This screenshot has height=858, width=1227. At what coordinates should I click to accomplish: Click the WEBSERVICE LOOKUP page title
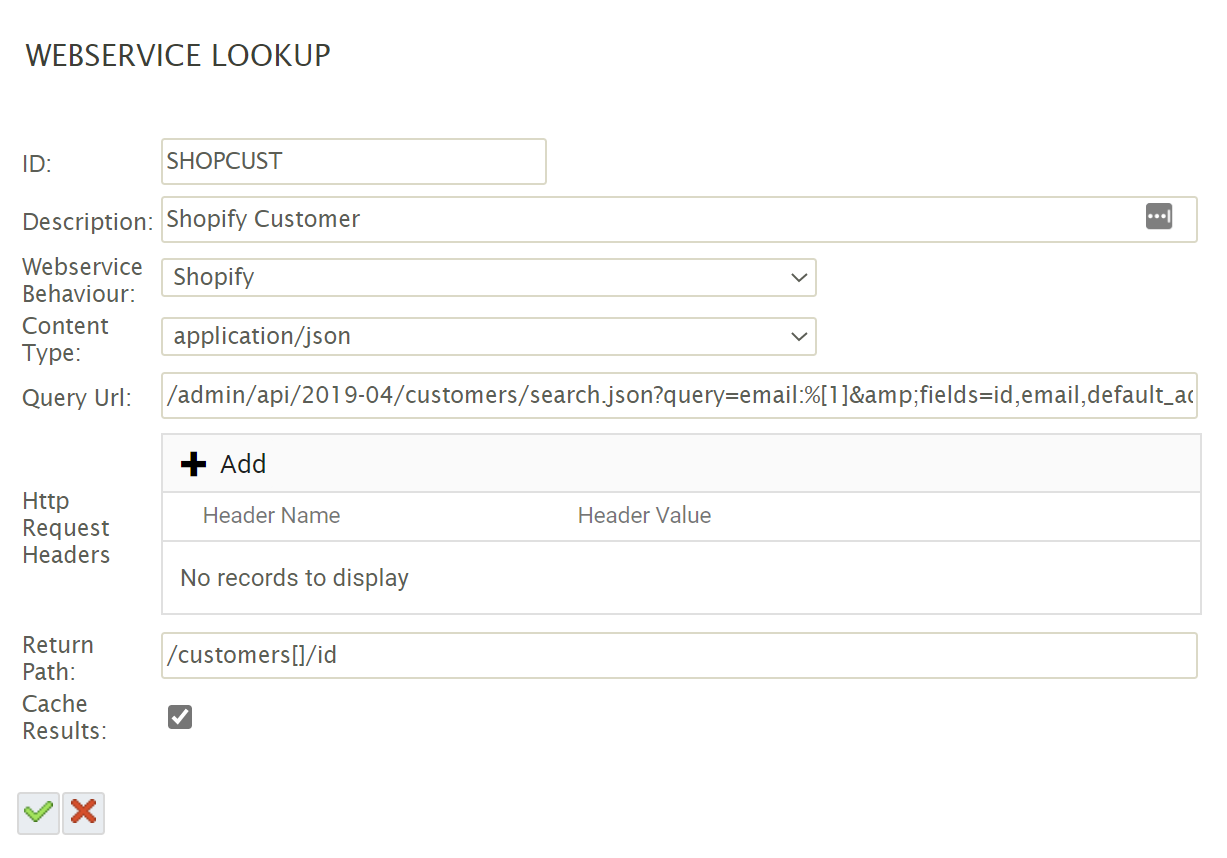(x=178, y=56)
